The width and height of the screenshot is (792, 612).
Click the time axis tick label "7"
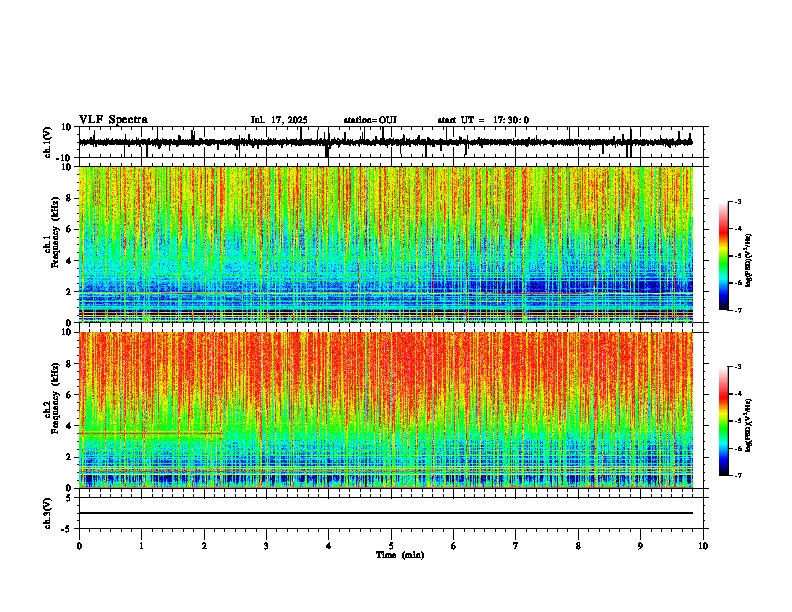point(516,546)
